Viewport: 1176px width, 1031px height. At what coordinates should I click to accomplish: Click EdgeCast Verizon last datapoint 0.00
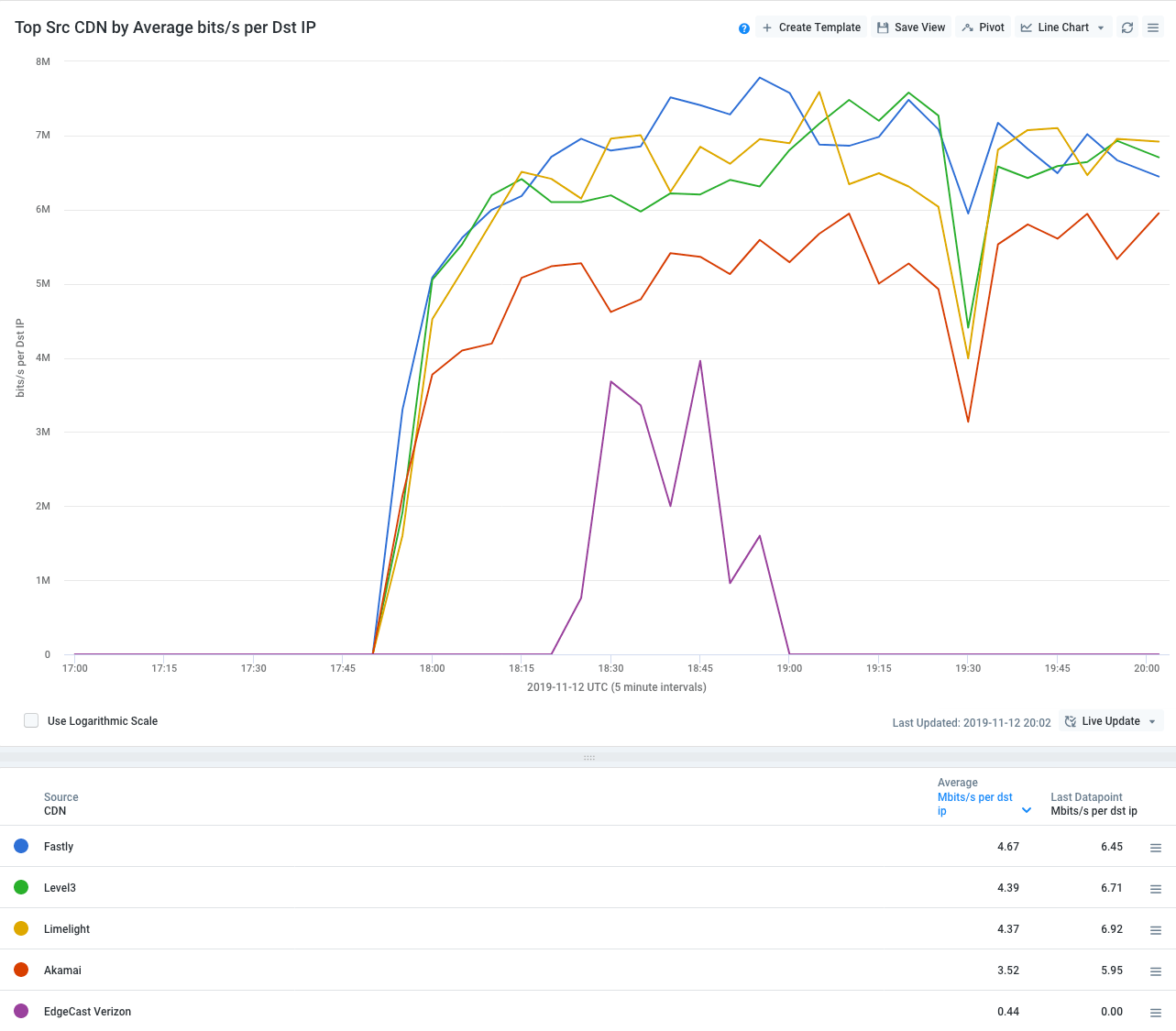[1112, 1012]
